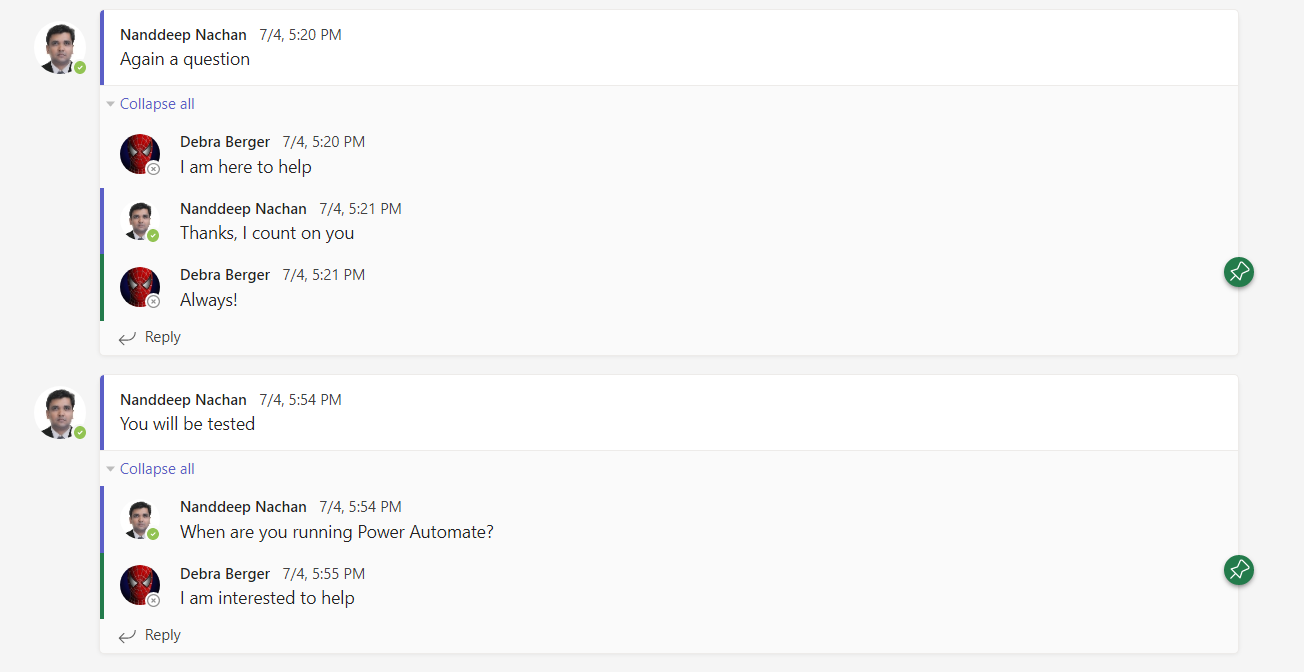Image resolution: width=1304 pixels, height=672 pixels.
Task: Click Nanddeep's avatar beside "Thanks, I count on you"
Action: pyautogui.click(x=140, y=220)
